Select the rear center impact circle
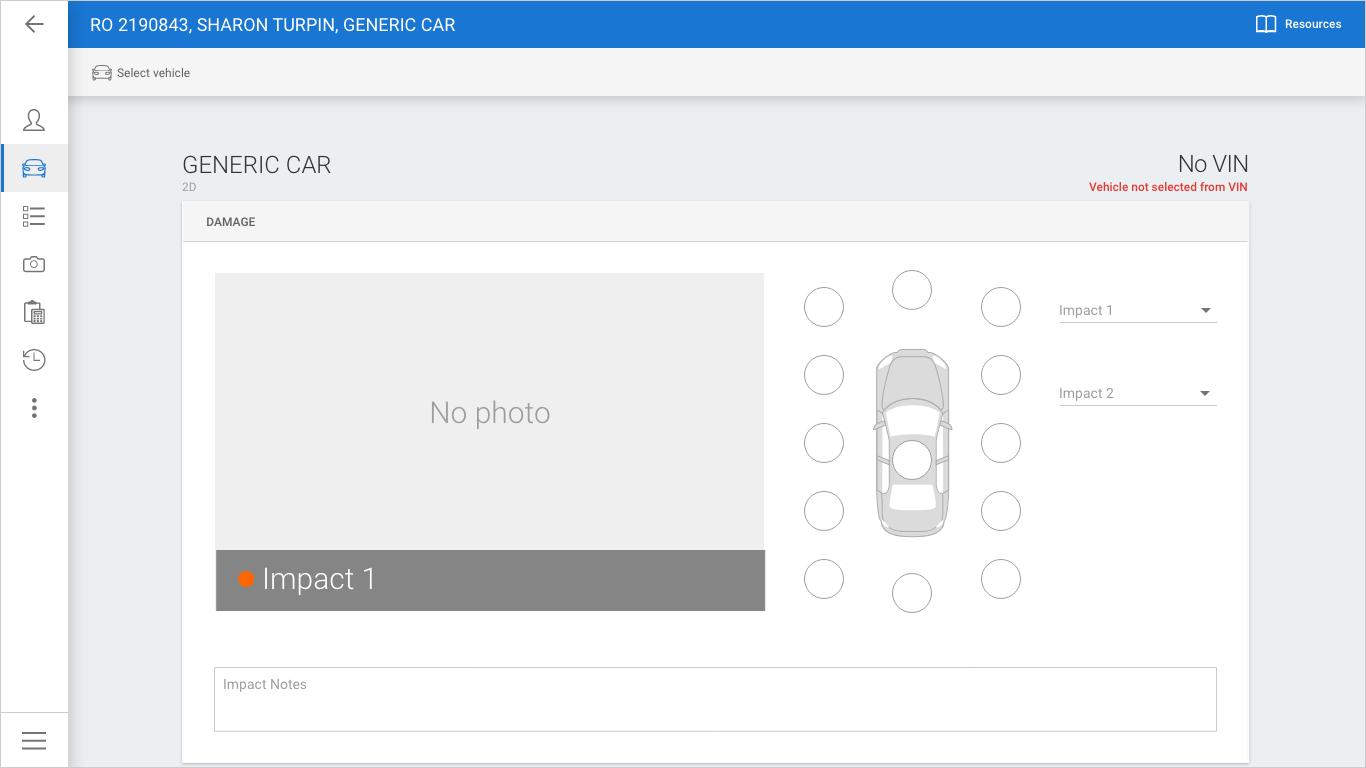Image resolution: width=1366 pixels, height=768 pixels. click(912, 593)
